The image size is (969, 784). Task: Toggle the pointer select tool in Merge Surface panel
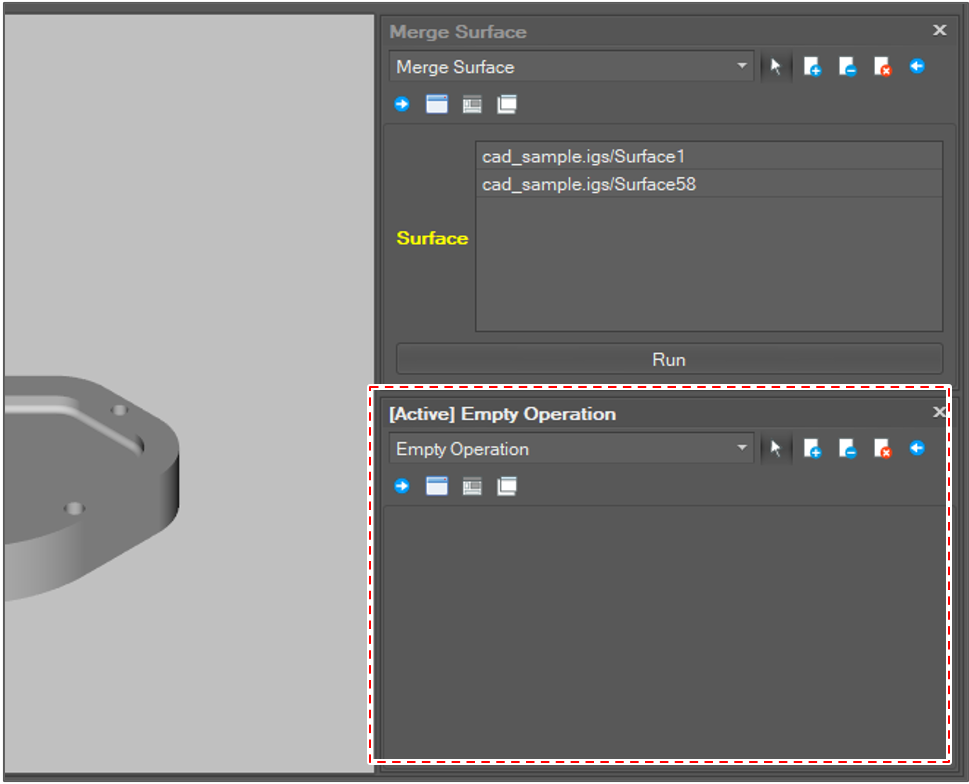point(775,68)
